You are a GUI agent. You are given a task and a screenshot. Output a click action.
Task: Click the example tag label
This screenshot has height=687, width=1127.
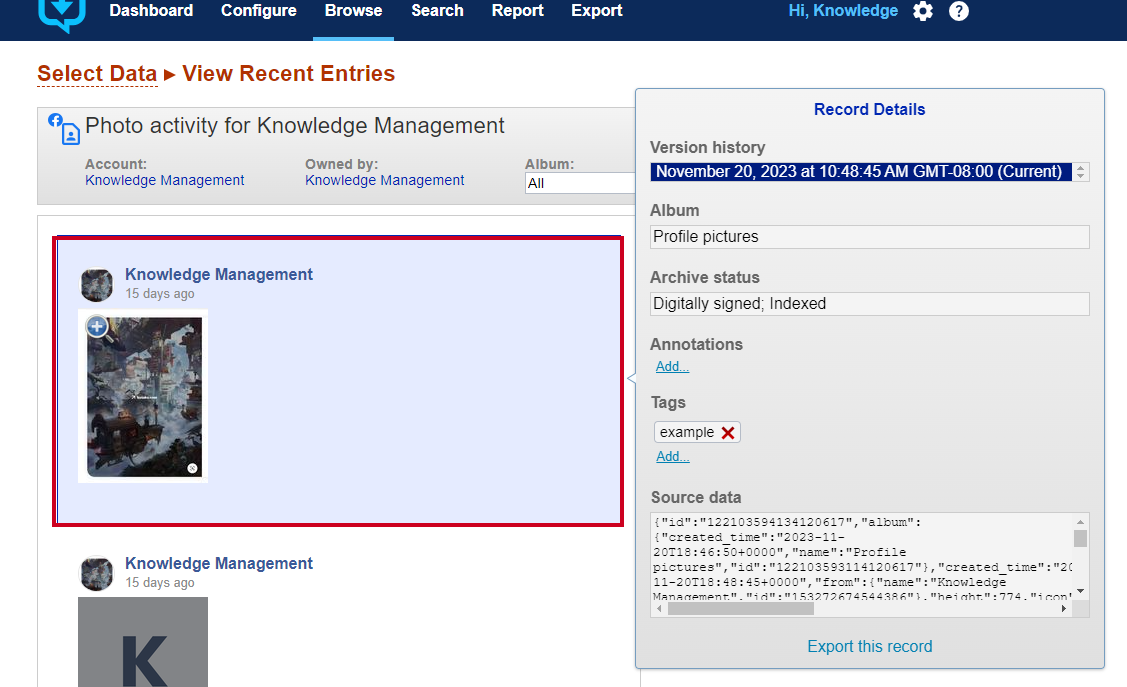[x=687, y=433]
